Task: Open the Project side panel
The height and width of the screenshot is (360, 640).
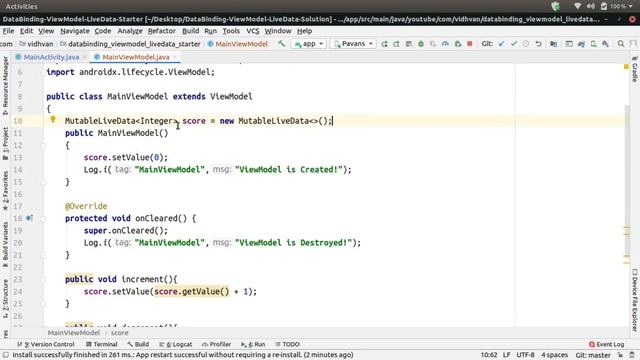Action: click(5, 144)
